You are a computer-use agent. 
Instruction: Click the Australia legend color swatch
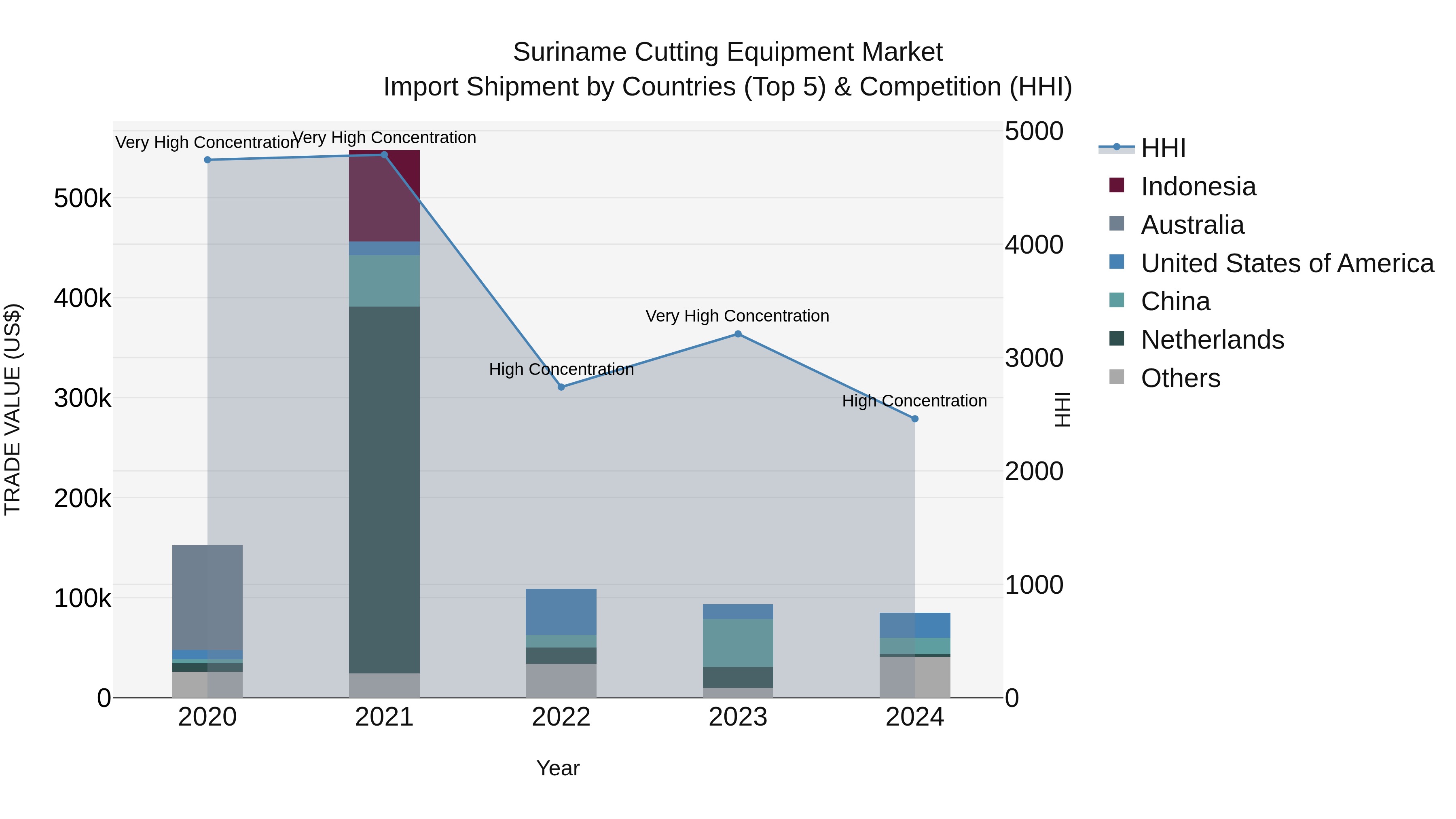click(1116, 223)
